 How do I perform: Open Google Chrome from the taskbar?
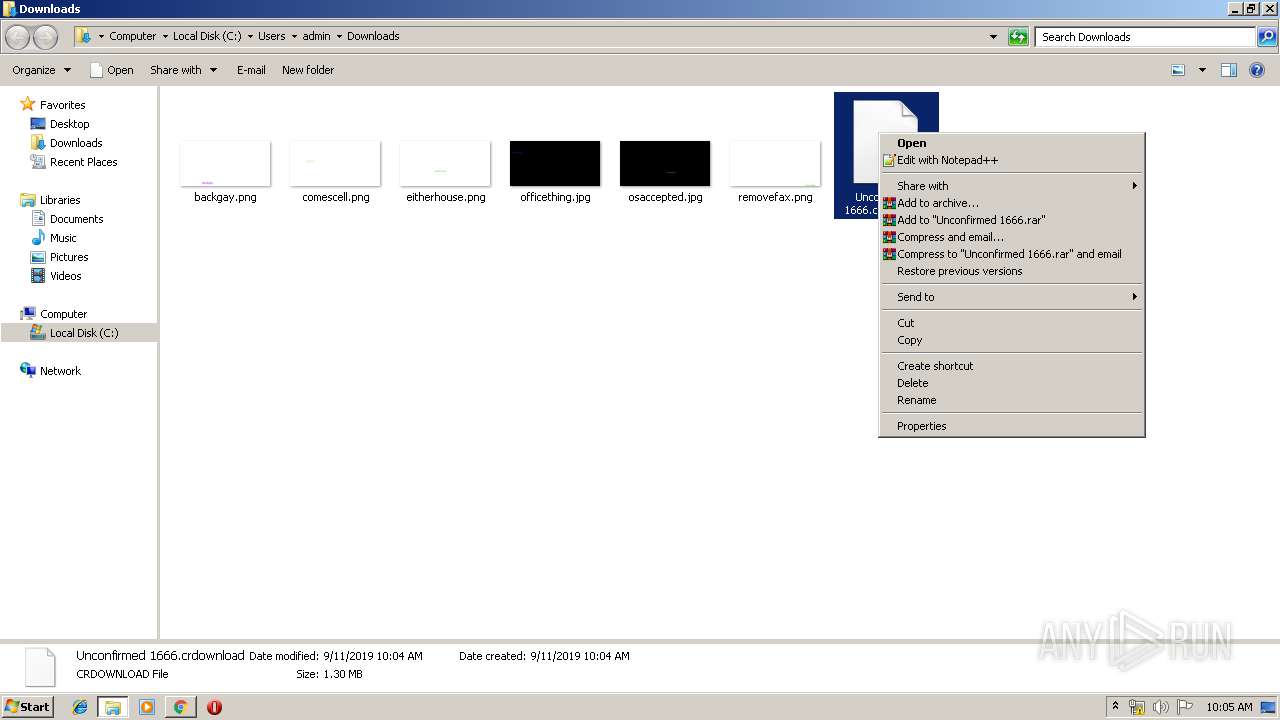pyautogui.click(x=180, y=707)
